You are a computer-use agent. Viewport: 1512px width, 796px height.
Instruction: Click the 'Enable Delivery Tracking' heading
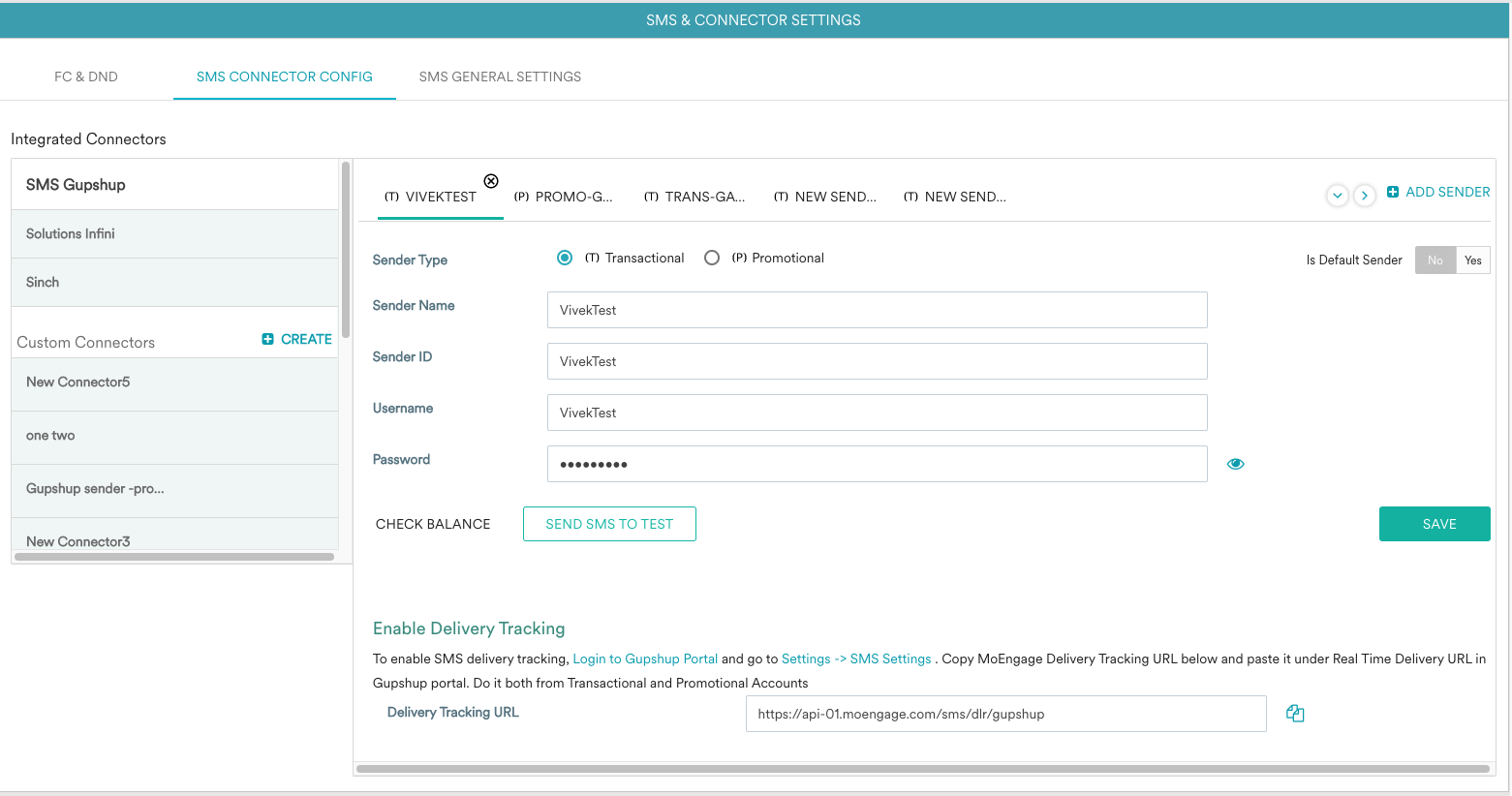pos(469,628)
